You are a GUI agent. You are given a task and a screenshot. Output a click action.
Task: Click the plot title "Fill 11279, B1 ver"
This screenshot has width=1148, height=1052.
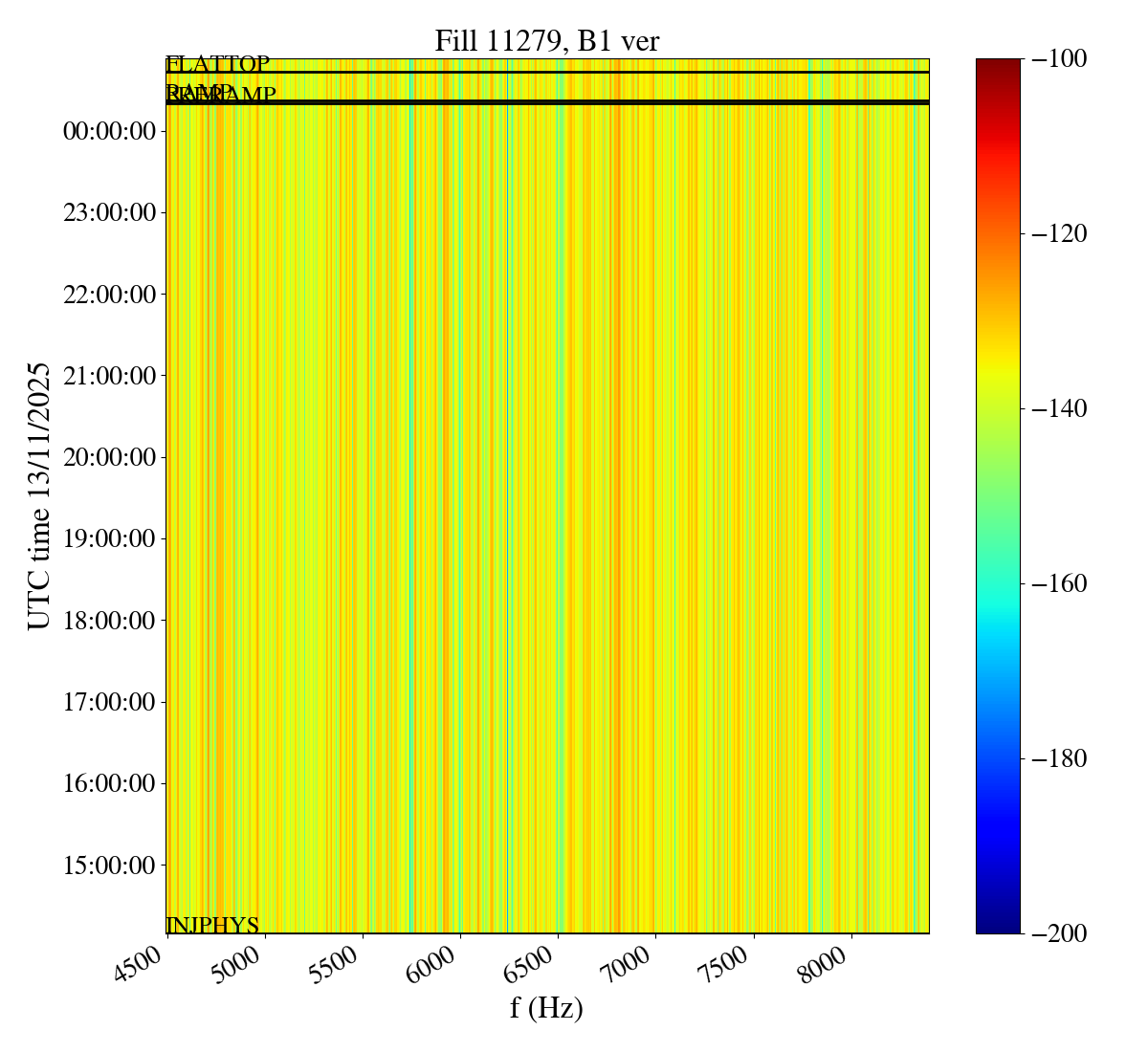click(546, 41)
